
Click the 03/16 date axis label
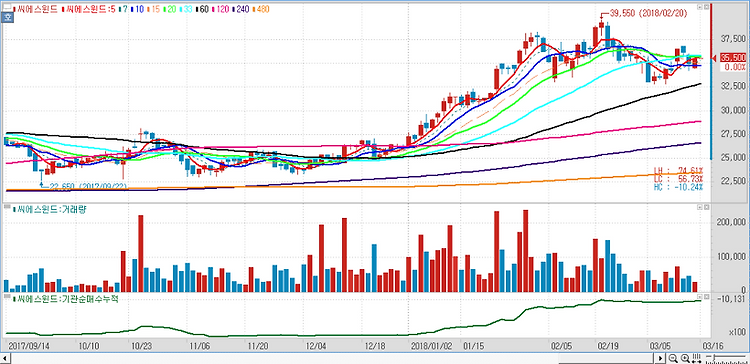712,345
